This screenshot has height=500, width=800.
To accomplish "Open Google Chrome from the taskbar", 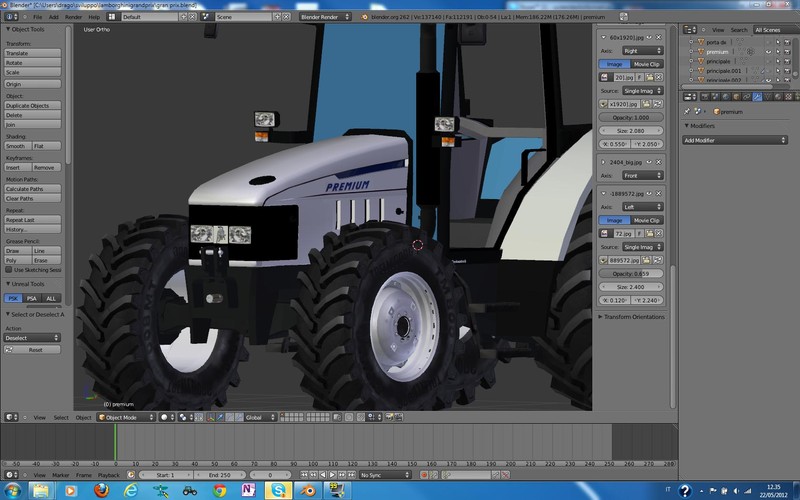I will pyautogui.click(x=220, y=491).
